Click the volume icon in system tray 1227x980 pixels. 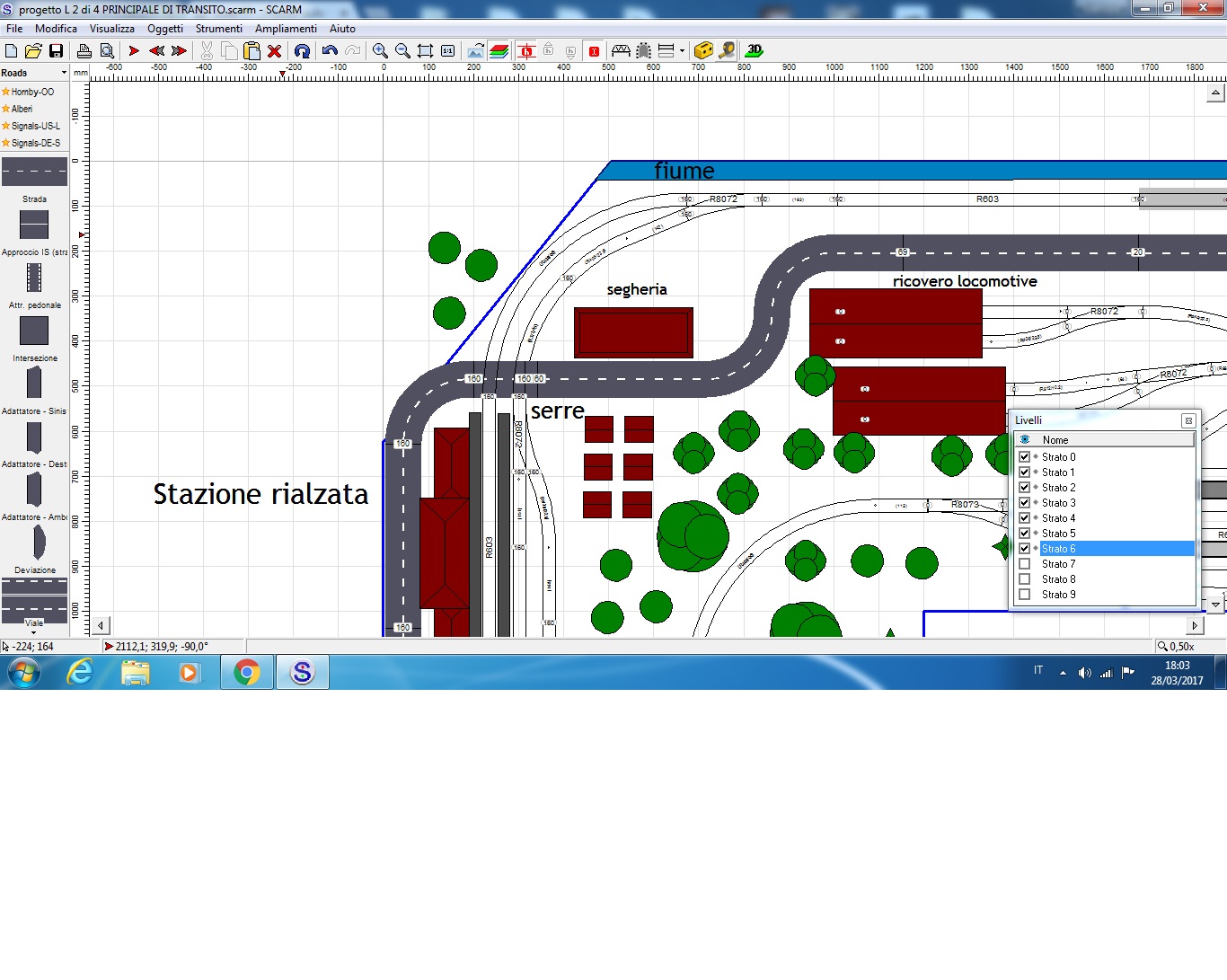point(1084,673)
